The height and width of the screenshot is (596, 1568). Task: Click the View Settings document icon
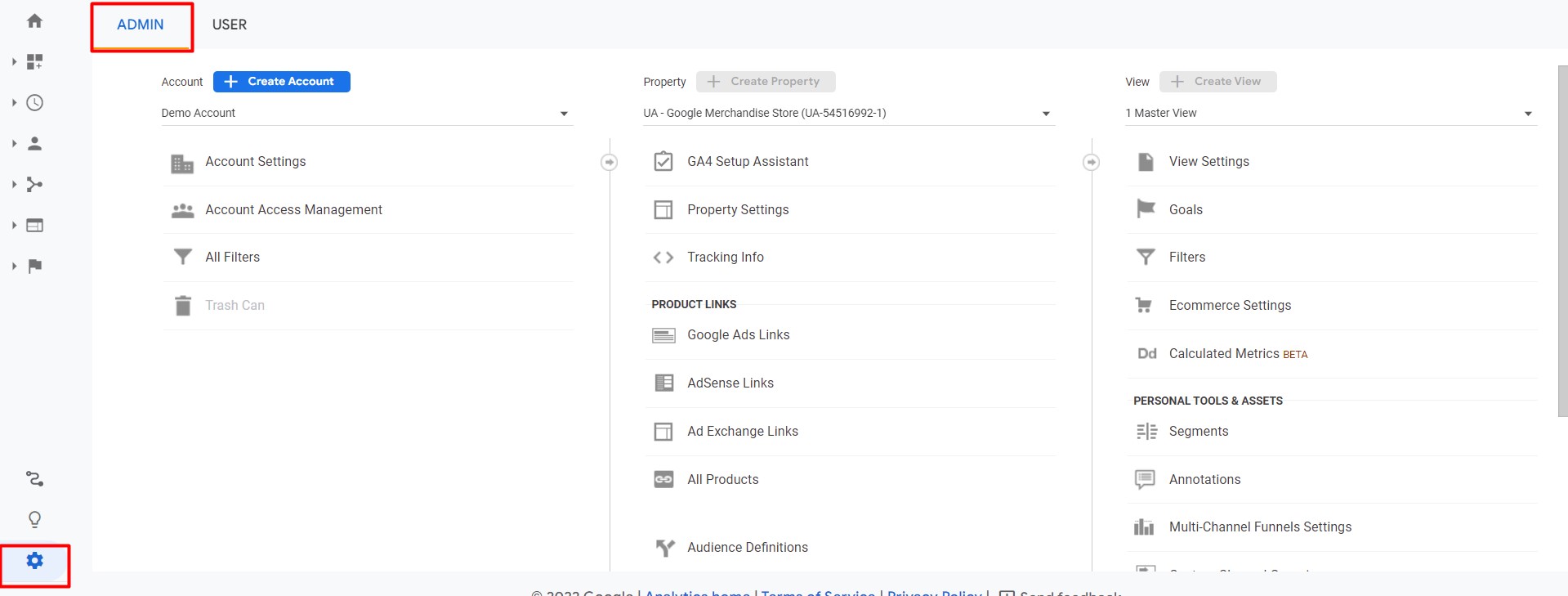(1146, 162)
